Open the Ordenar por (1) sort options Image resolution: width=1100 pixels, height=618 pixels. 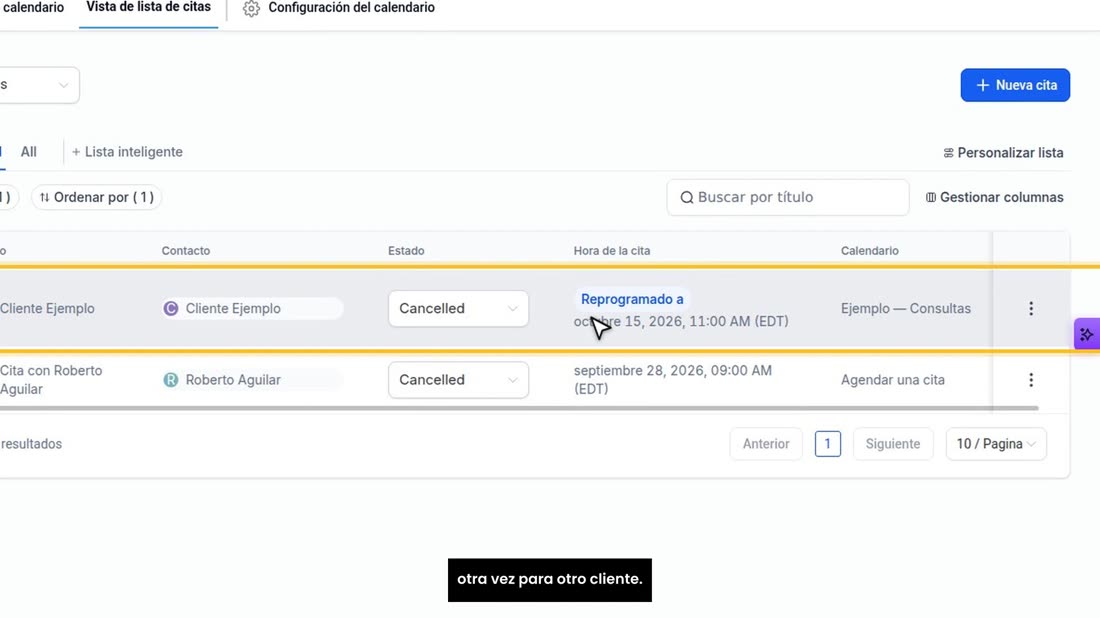[97, 198]
